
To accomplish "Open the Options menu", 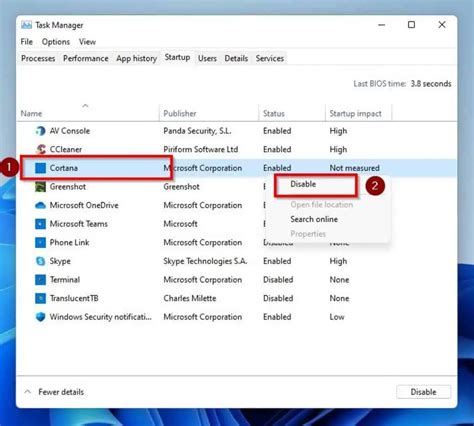I will 56,42.
